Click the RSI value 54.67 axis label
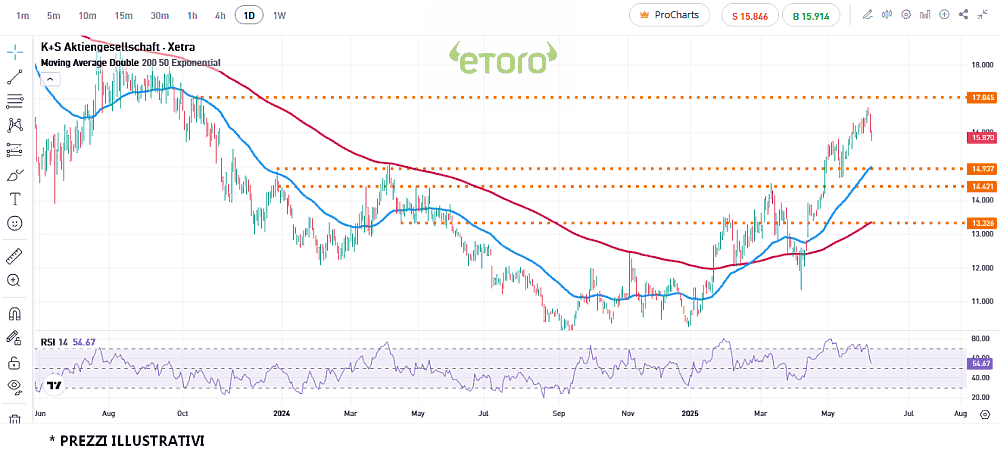The image size is (1000, 450). [x=981, y=363]
